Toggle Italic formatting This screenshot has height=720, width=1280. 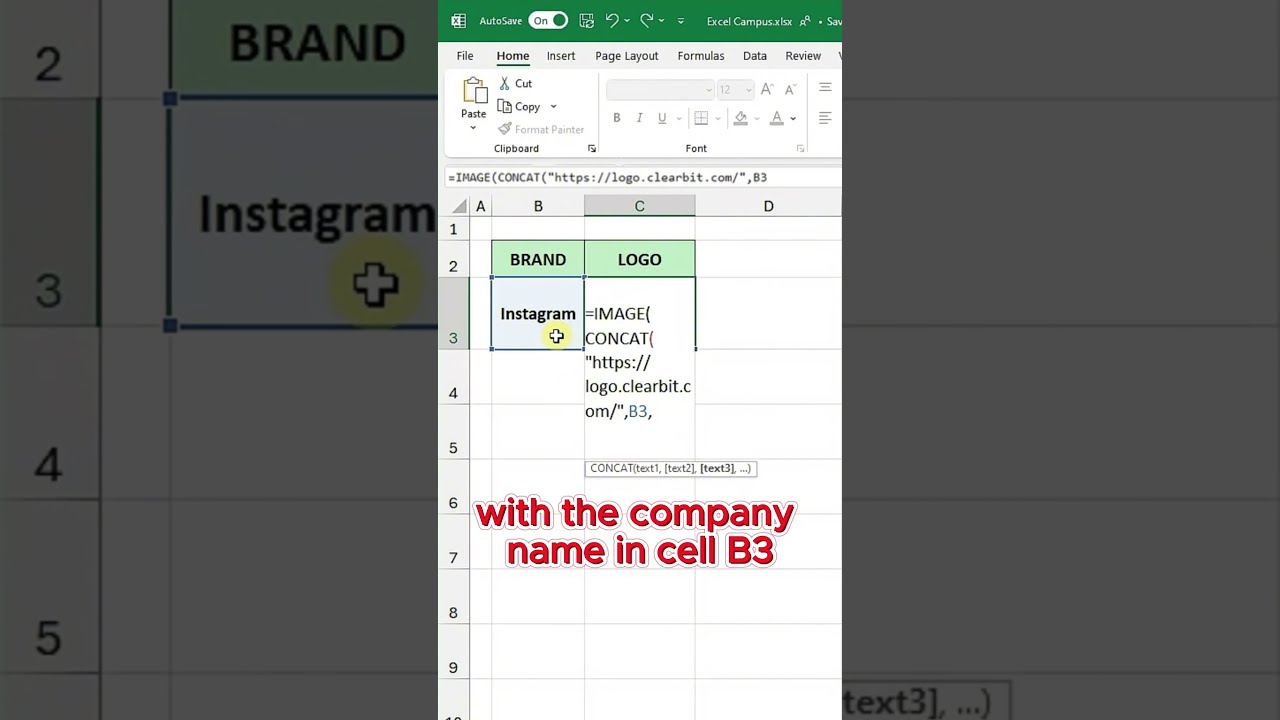(x=640, y=118)
